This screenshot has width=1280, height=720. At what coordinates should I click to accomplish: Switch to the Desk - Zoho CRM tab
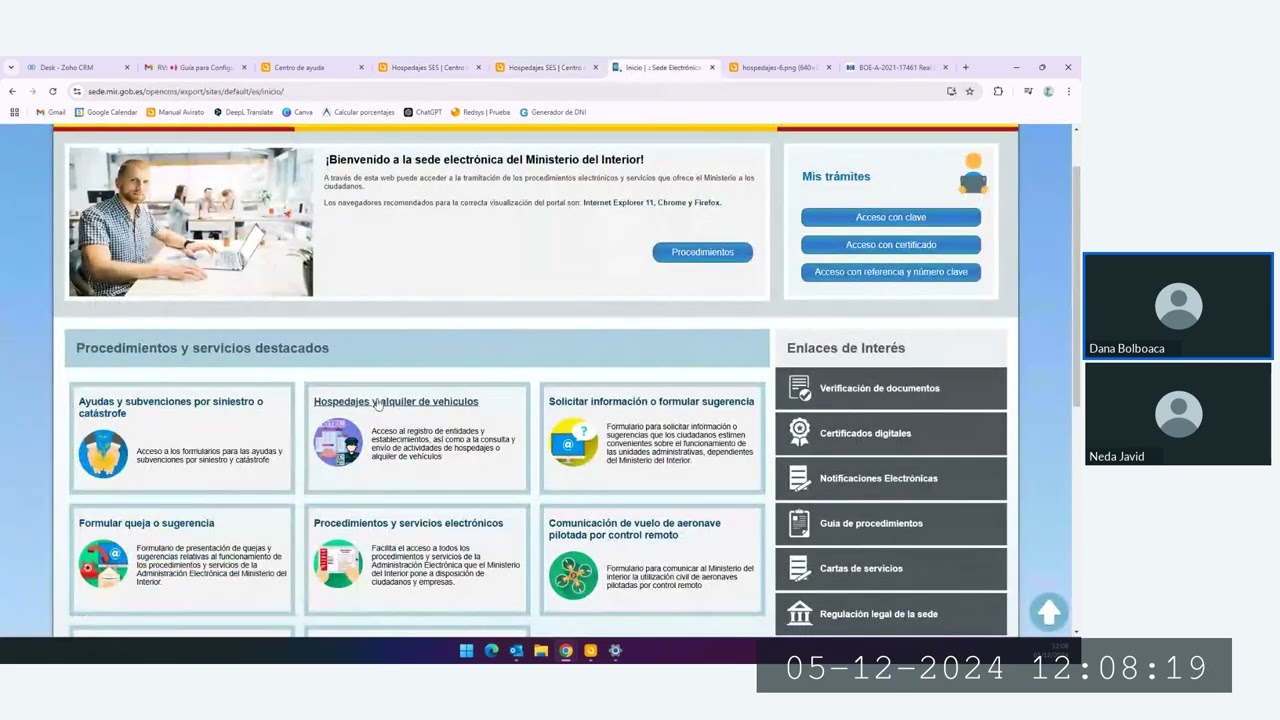pyautogui.click(x=78, y=67)
